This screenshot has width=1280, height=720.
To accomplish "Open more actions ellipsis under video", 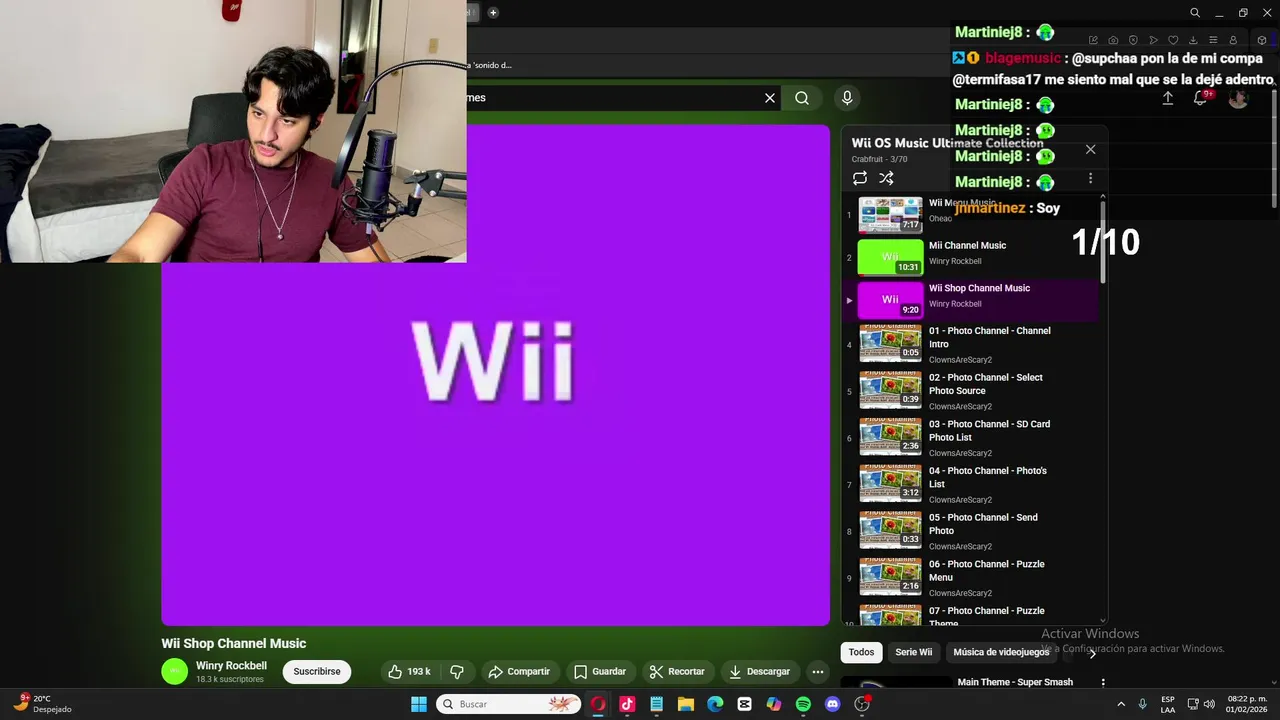I will coord(818,672).
